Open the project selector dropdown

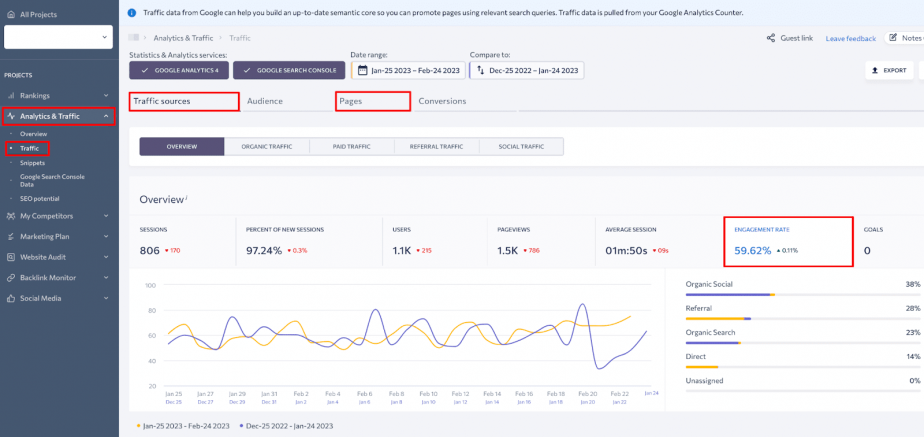[58, 37]
